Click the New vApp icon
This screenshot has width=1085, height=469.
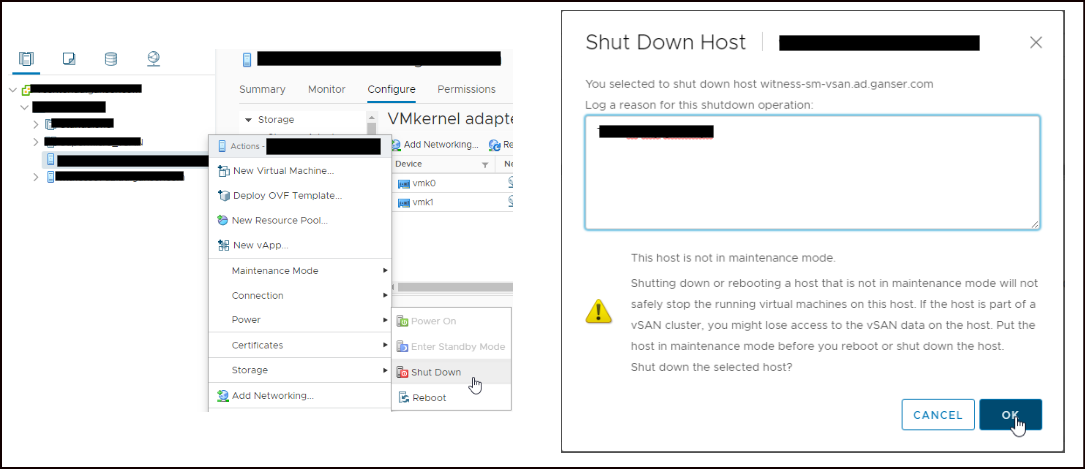pyautogui.click(x=223, y=245)
